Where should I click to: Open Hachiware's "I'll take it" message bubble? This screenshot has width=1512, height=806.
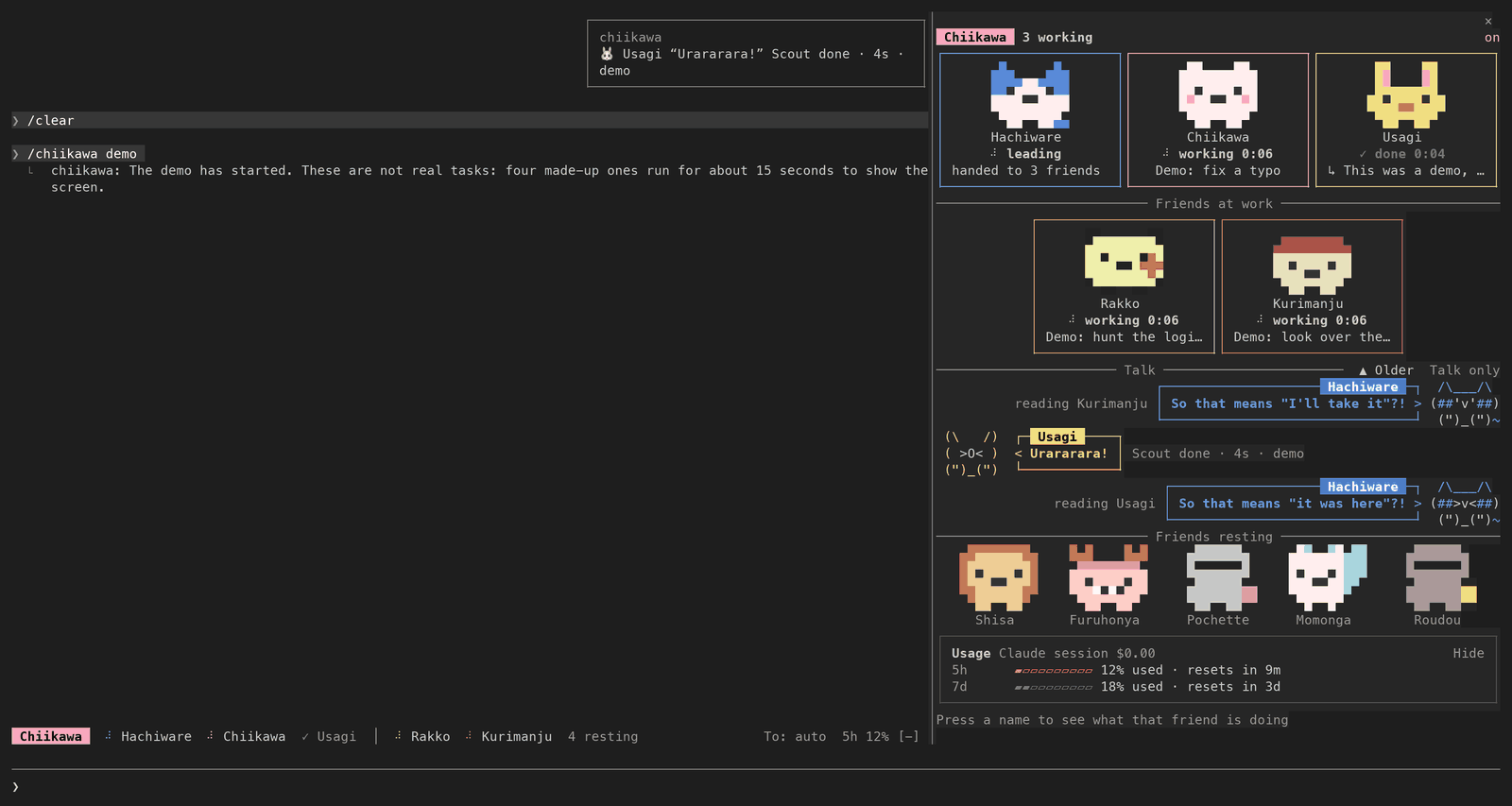[1289, 403]
